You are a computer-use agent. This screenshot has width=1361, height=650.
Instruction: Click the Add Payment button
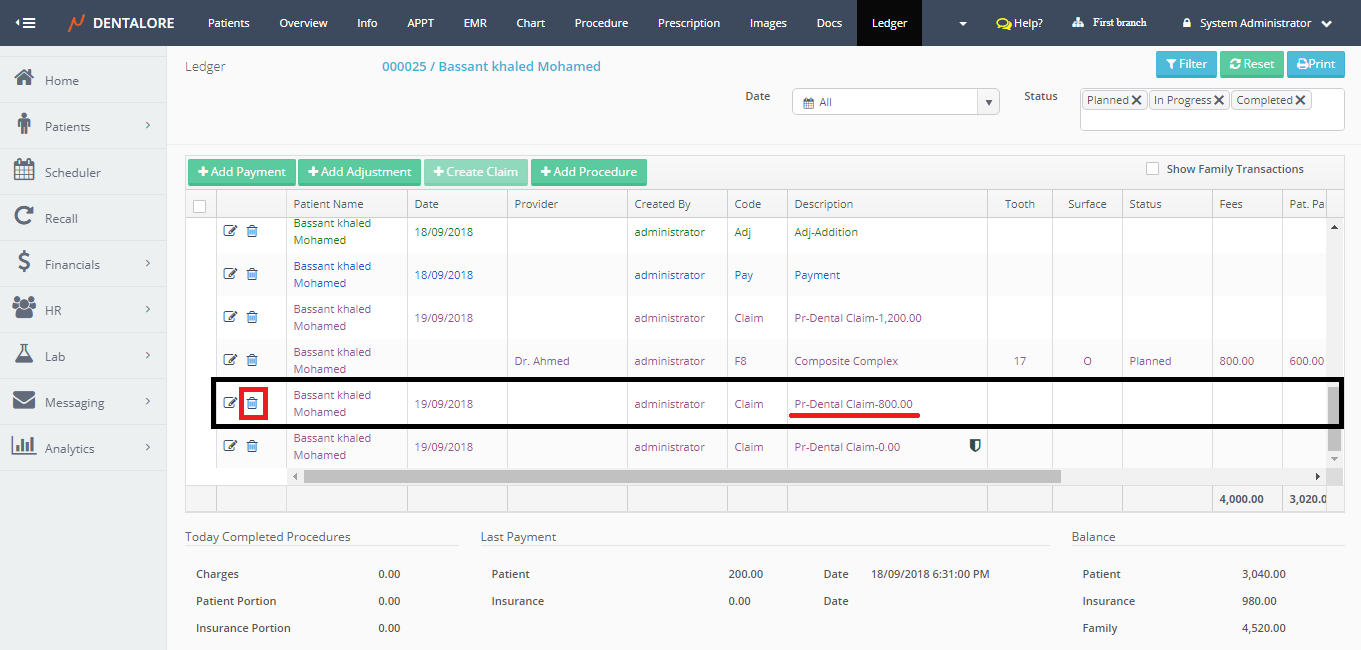[x=242, y=172]
